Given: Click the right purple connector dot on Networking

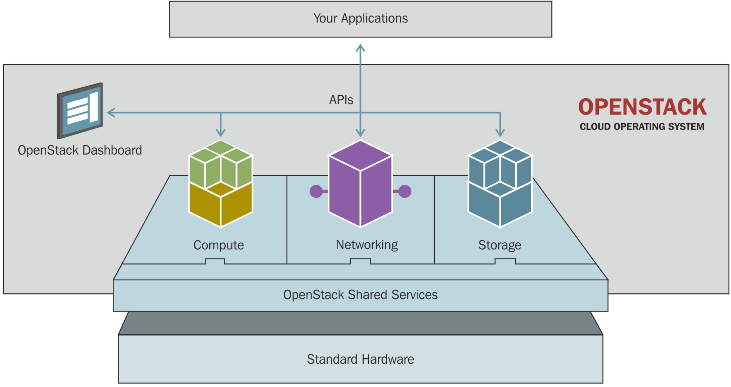Looking at the screenshot, I should click(x=405, y=191).
